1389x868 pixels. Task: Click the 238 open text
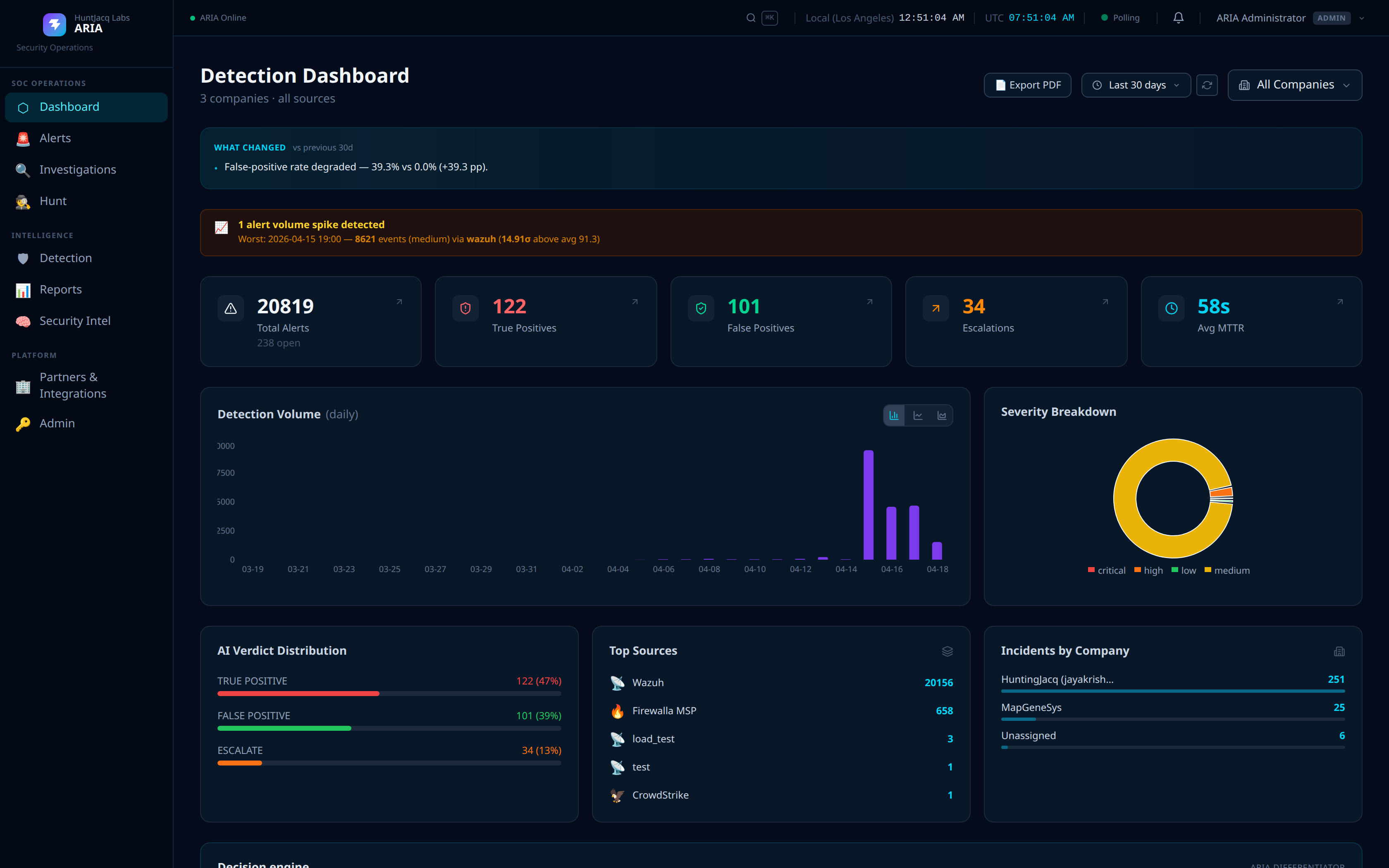[278, 343]
